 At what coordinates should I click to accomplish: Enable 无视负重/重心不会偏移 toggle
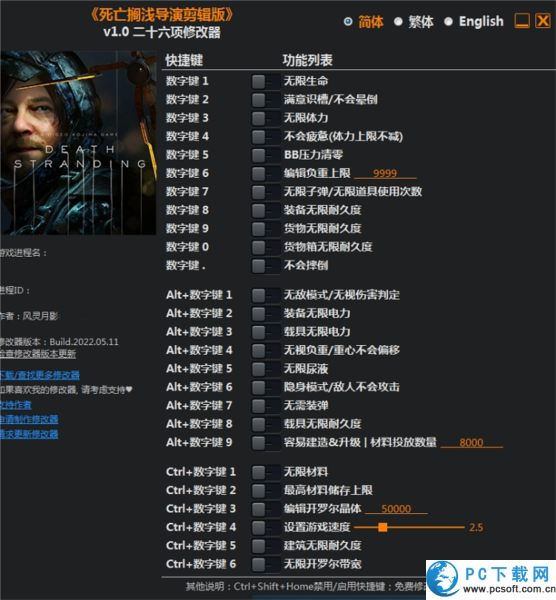point(265,350)
